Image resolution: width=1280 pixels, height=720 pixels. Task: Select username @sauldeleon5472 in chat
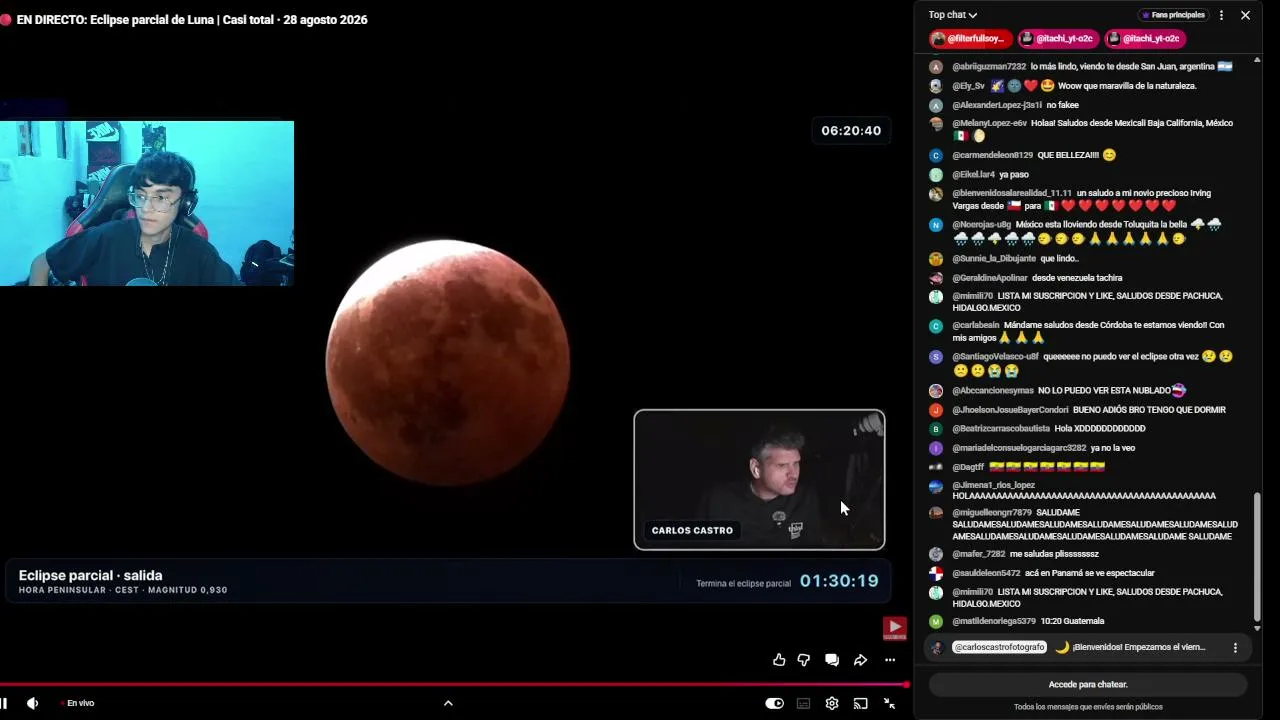pos(986,573)
